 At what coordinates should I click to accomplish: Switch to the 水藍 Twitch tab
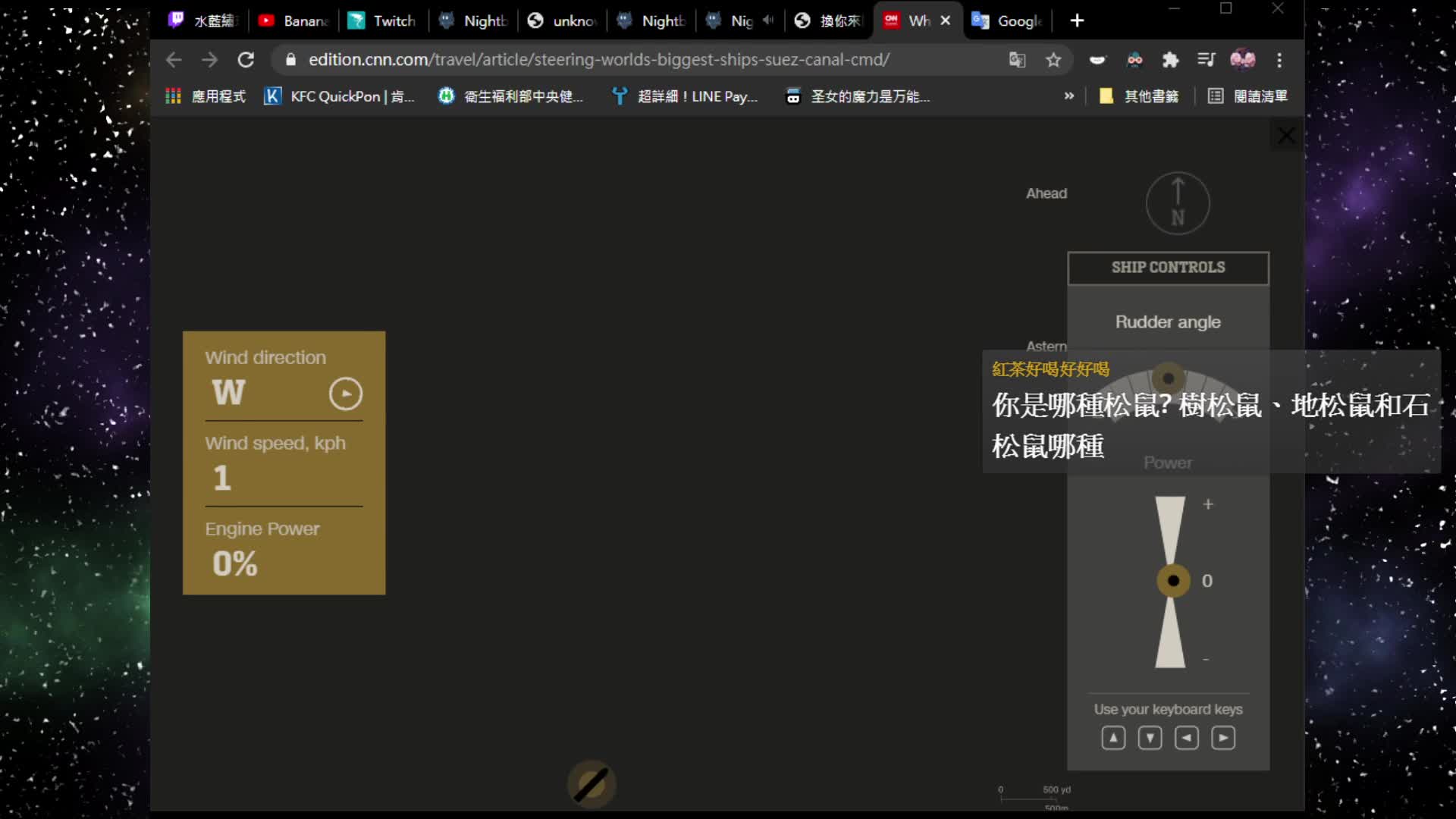[205, 20]
